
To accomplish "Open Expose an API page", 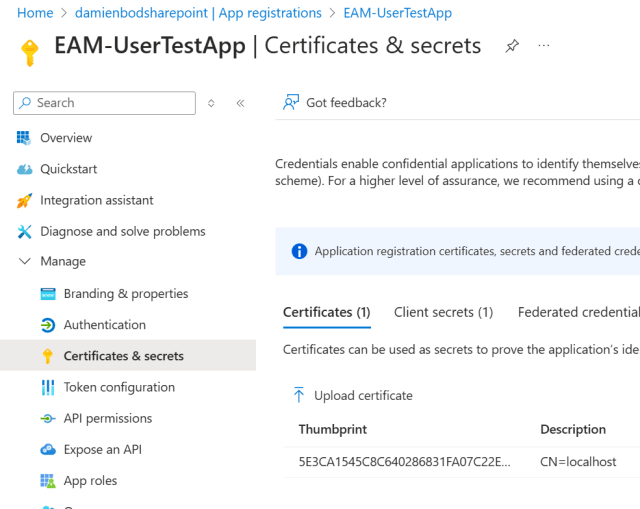I will click(x=102, y=450).
